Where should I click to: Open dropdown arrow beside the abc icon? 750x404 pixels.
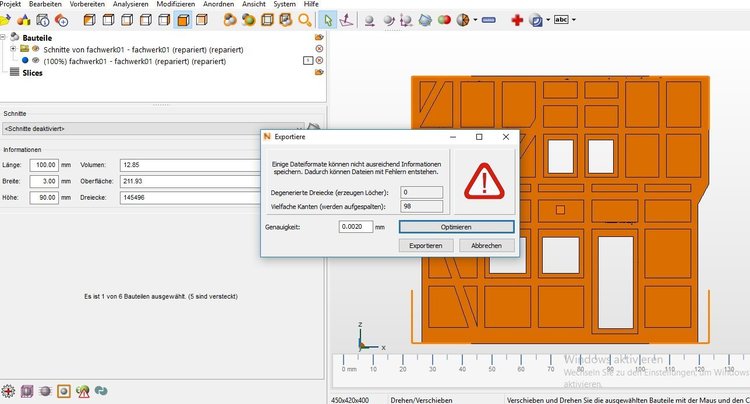(x=574, y=20)
